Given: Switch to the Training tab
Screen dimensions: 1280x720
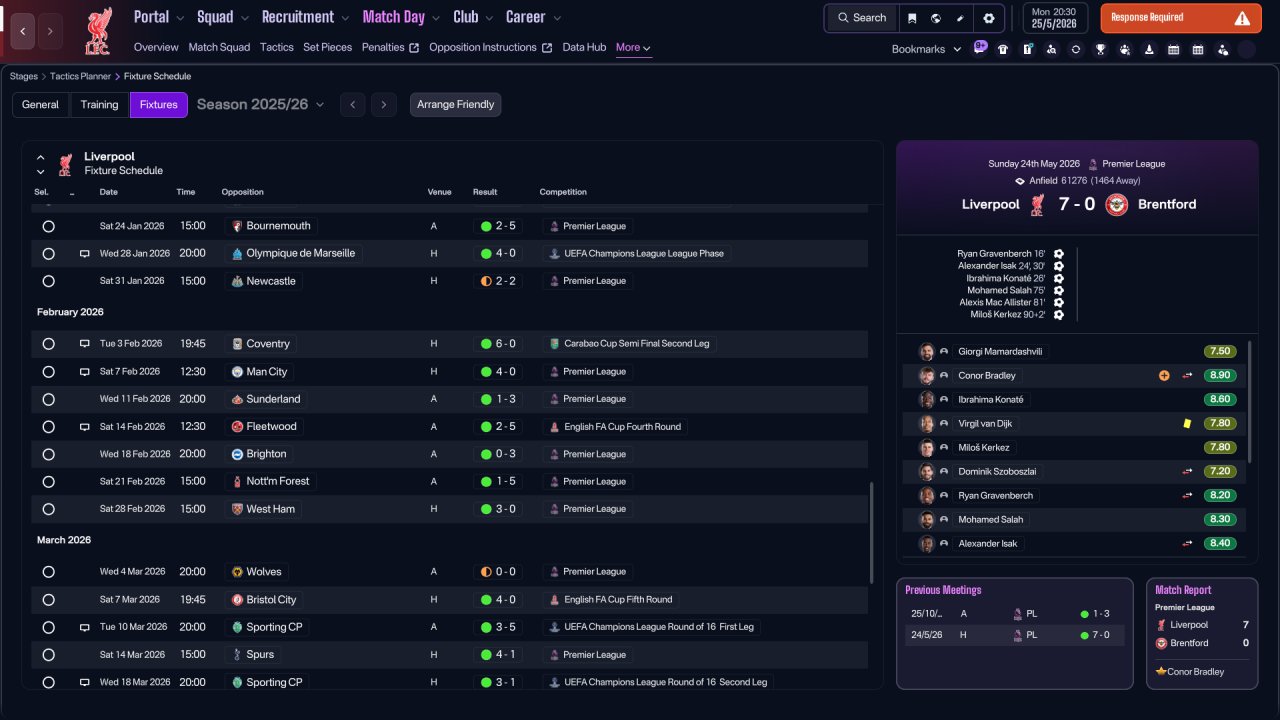Looking at the screenshot, I should click(x=99, y=105).
